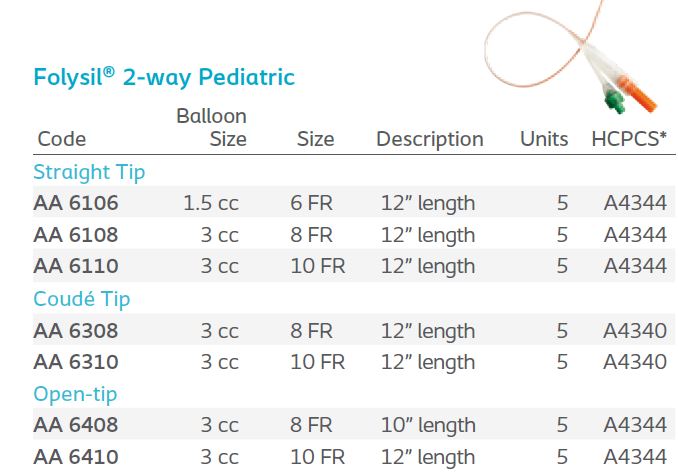
Task: Select product code AA 6410
Action: [76, 457]
